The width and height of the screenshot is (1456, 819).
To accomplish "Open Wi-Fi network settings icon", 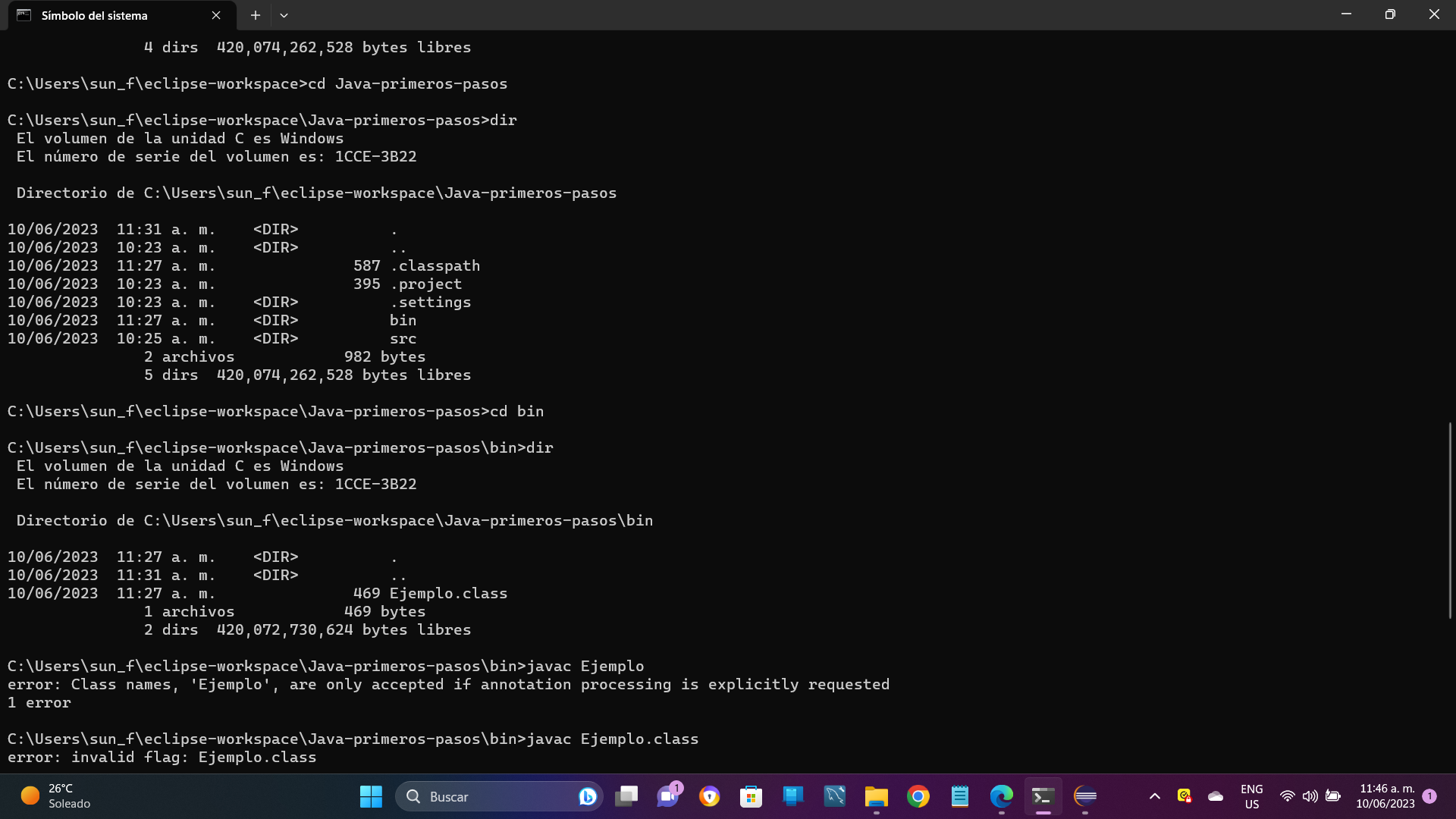I will 1287,796.
